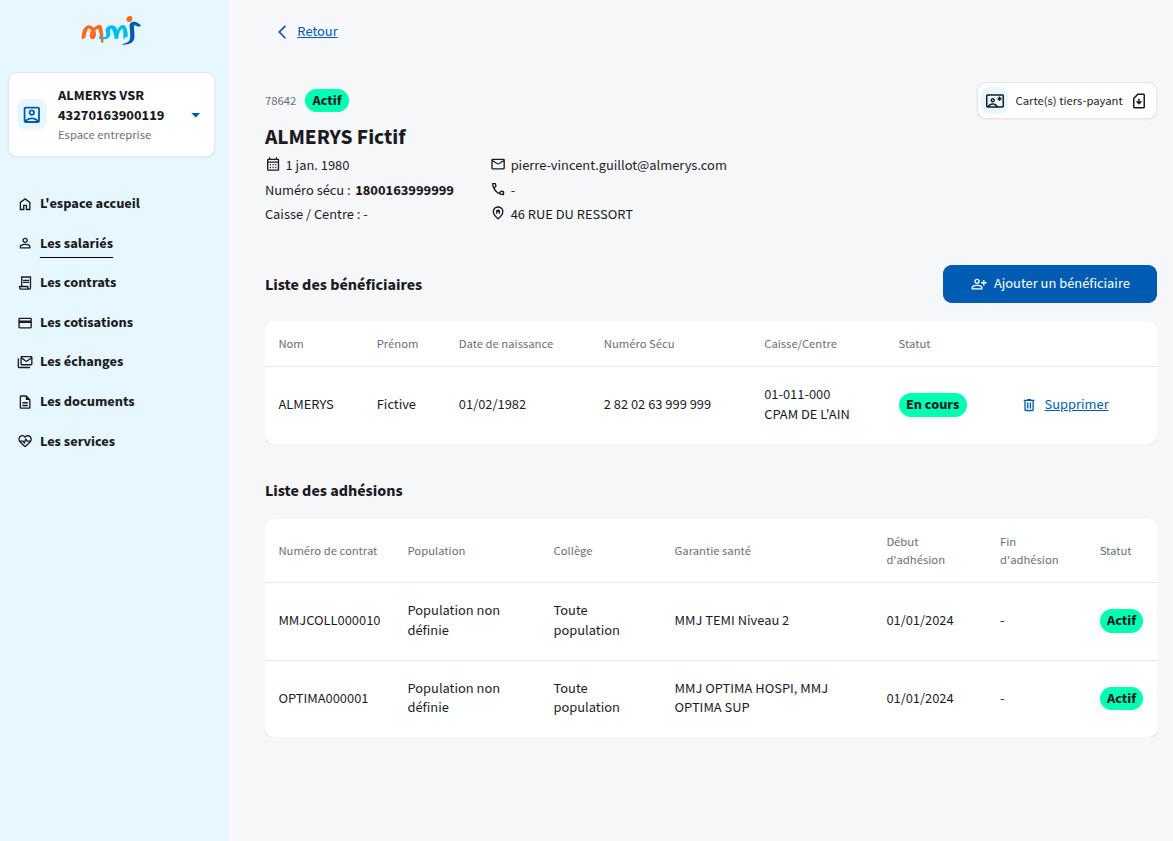
Task: Open Les échanges menu item
Action: click(x=82, y=361)
